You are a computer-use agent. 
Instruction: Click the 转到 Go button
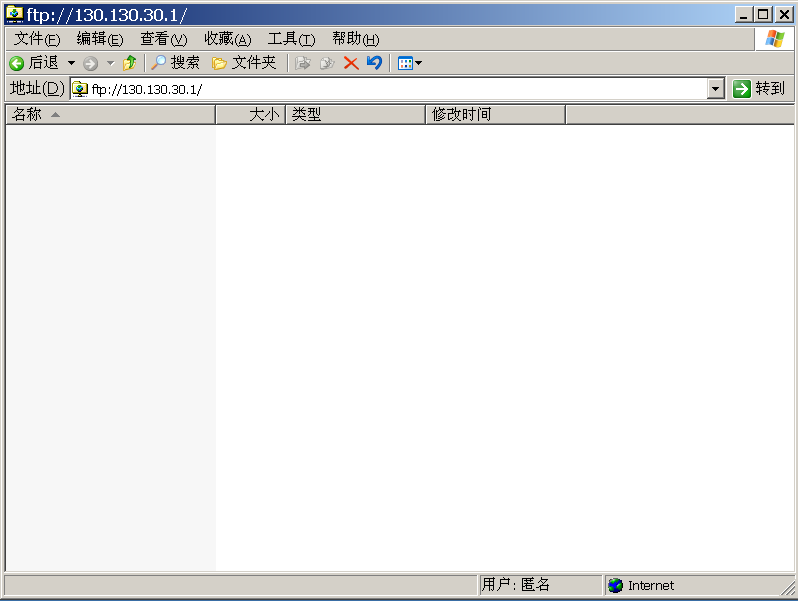pyautogui.click(x=759, y=89)
